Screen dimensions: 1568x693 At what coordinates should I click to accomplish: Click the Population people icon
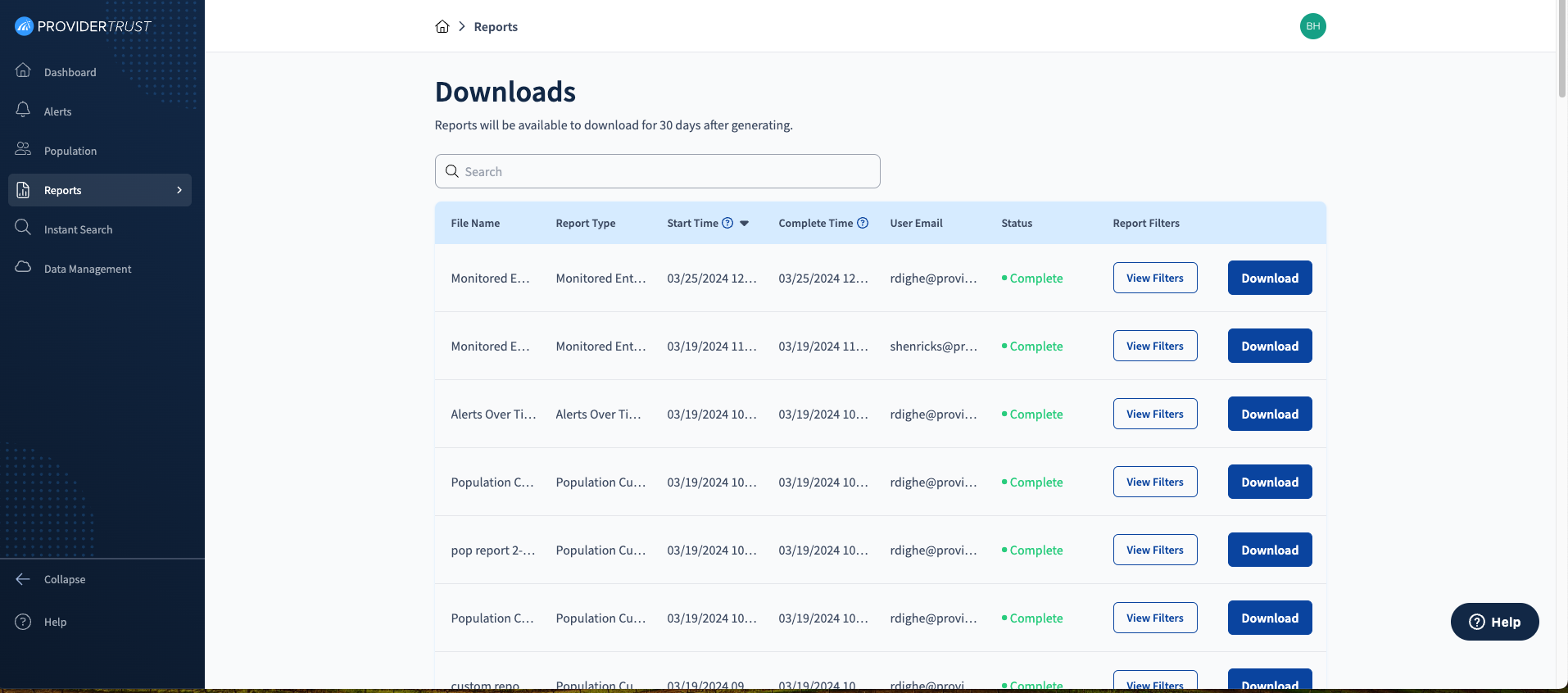click(x=23, y=149)
